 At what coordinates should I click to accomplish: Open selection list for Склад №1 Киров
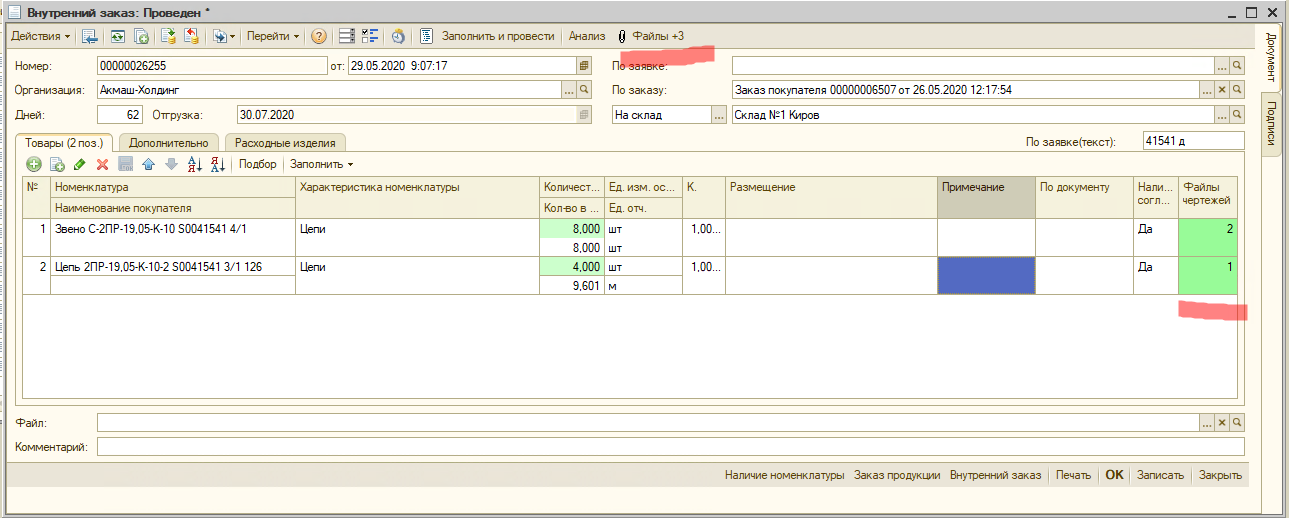pyautogui.click(x=1221, y=115)
